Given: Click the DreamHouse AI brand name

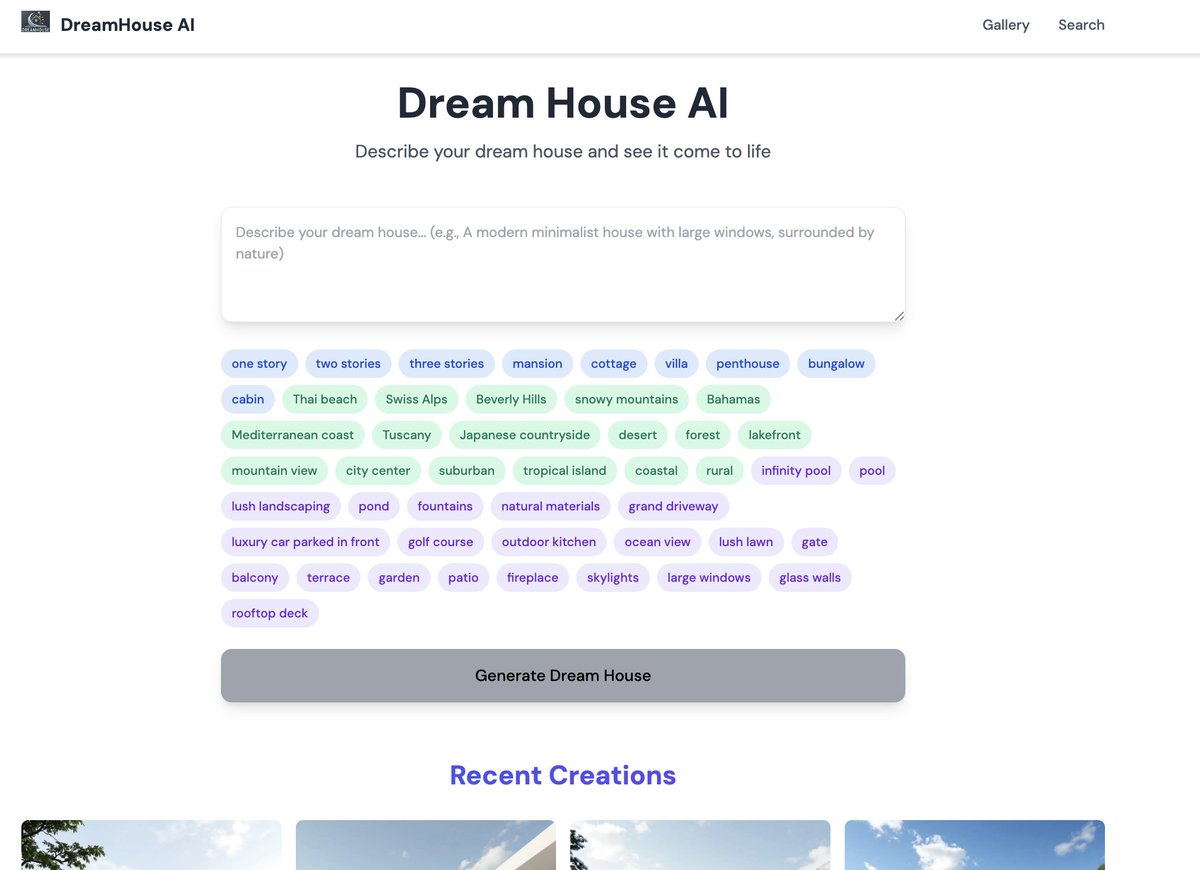Looking at the screenshot, I should [128, 25].
